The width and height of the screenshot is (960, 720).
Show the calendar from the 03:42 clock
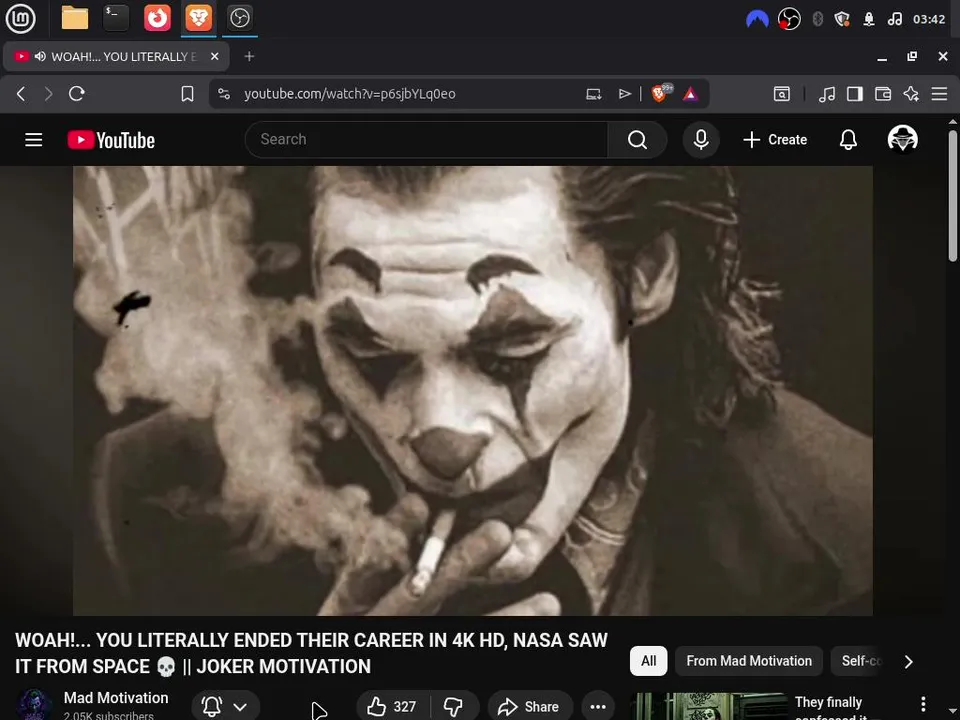(929, 20)
